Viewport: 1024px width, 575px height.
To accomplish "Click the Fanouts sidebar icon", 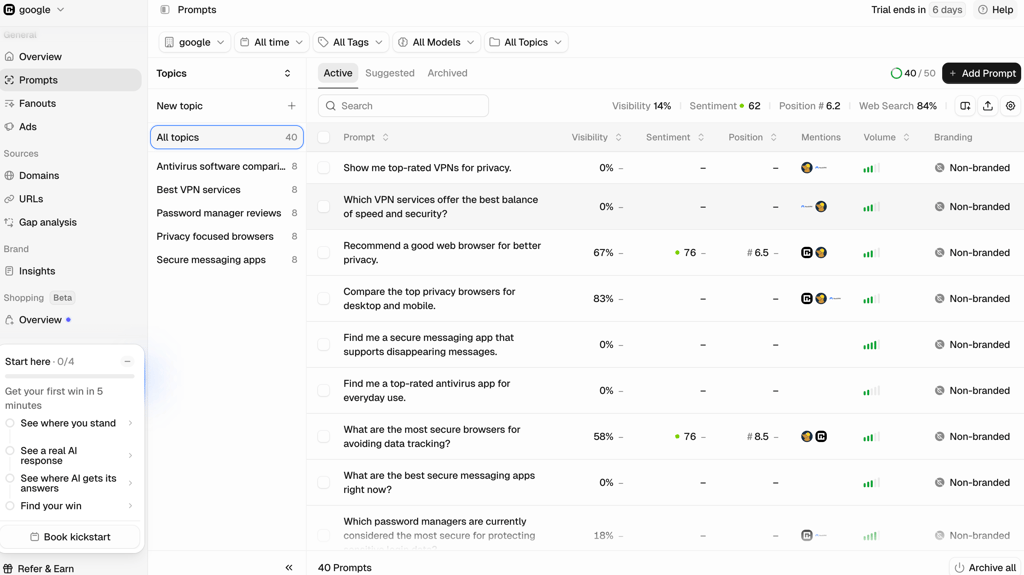I will pos(9,103).
